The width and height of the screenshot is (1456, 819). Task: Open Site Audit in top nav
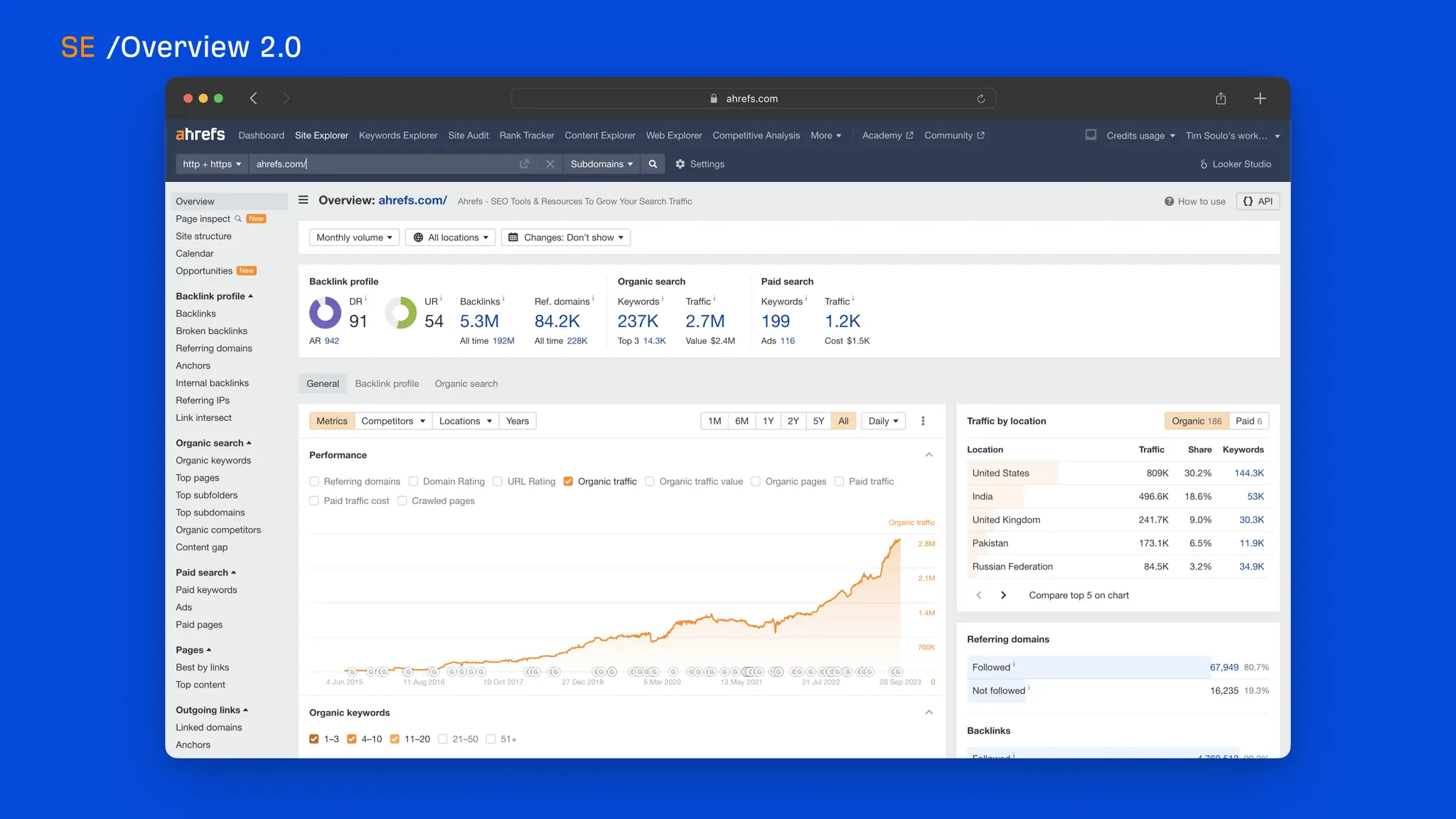click(x=469, y=135)
